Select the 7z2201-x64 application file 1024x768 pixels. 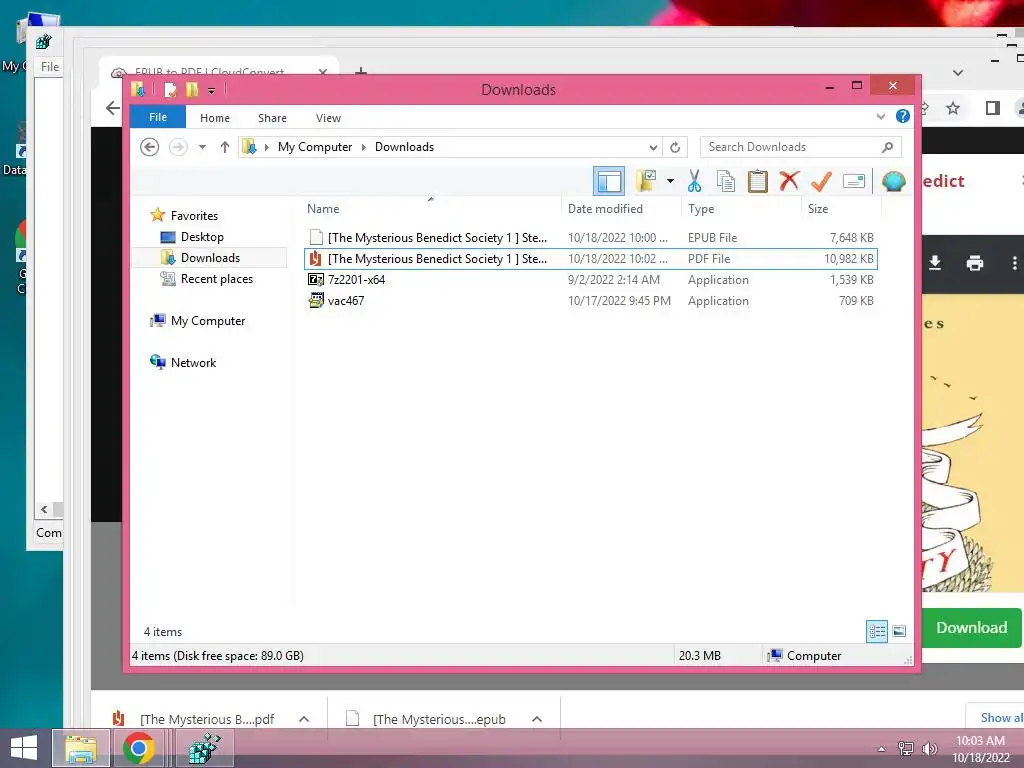pos(590,280)
